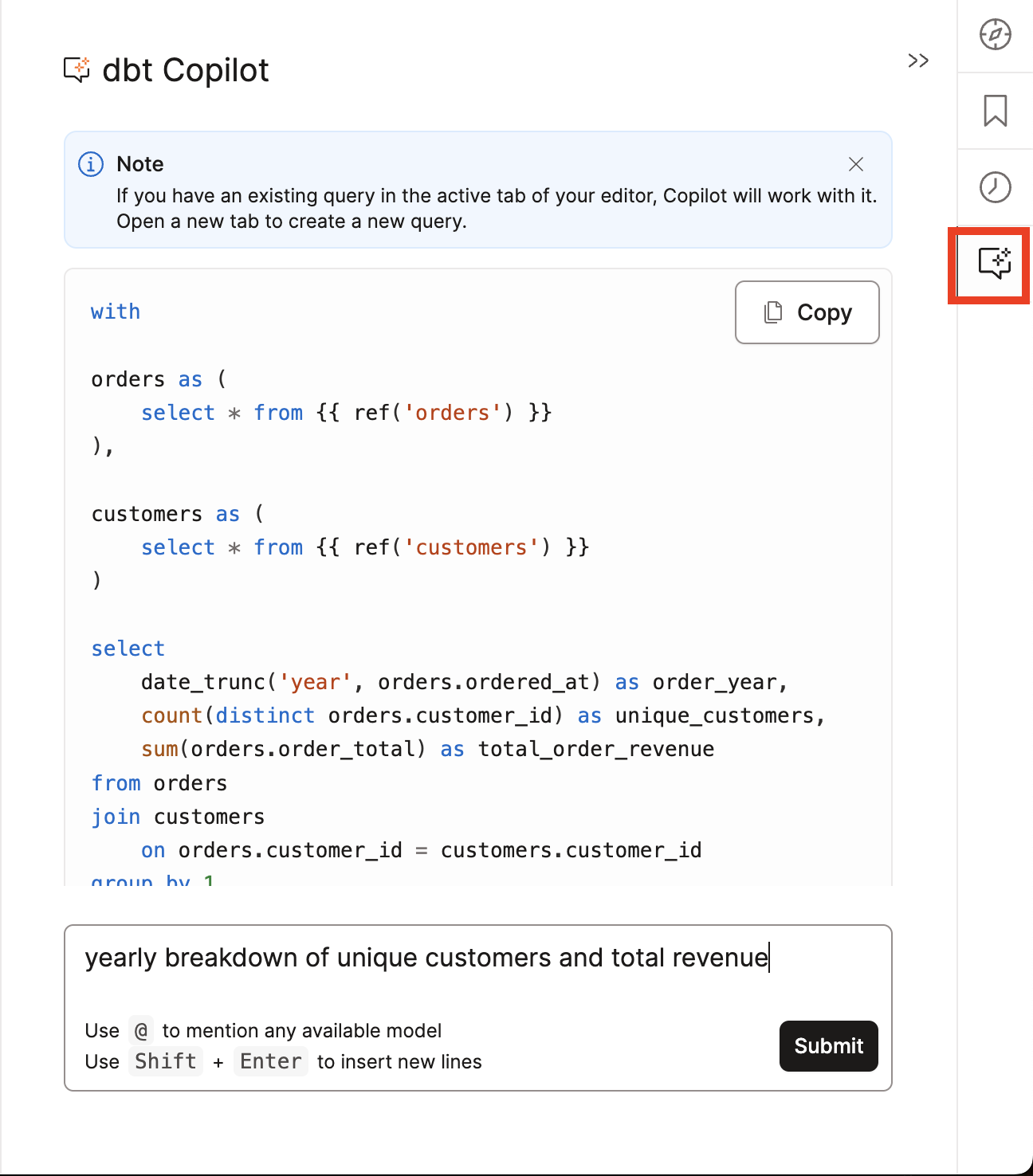
Task: Show query history via clock icon
Action: pyautogui.click(x=995, y=187)
